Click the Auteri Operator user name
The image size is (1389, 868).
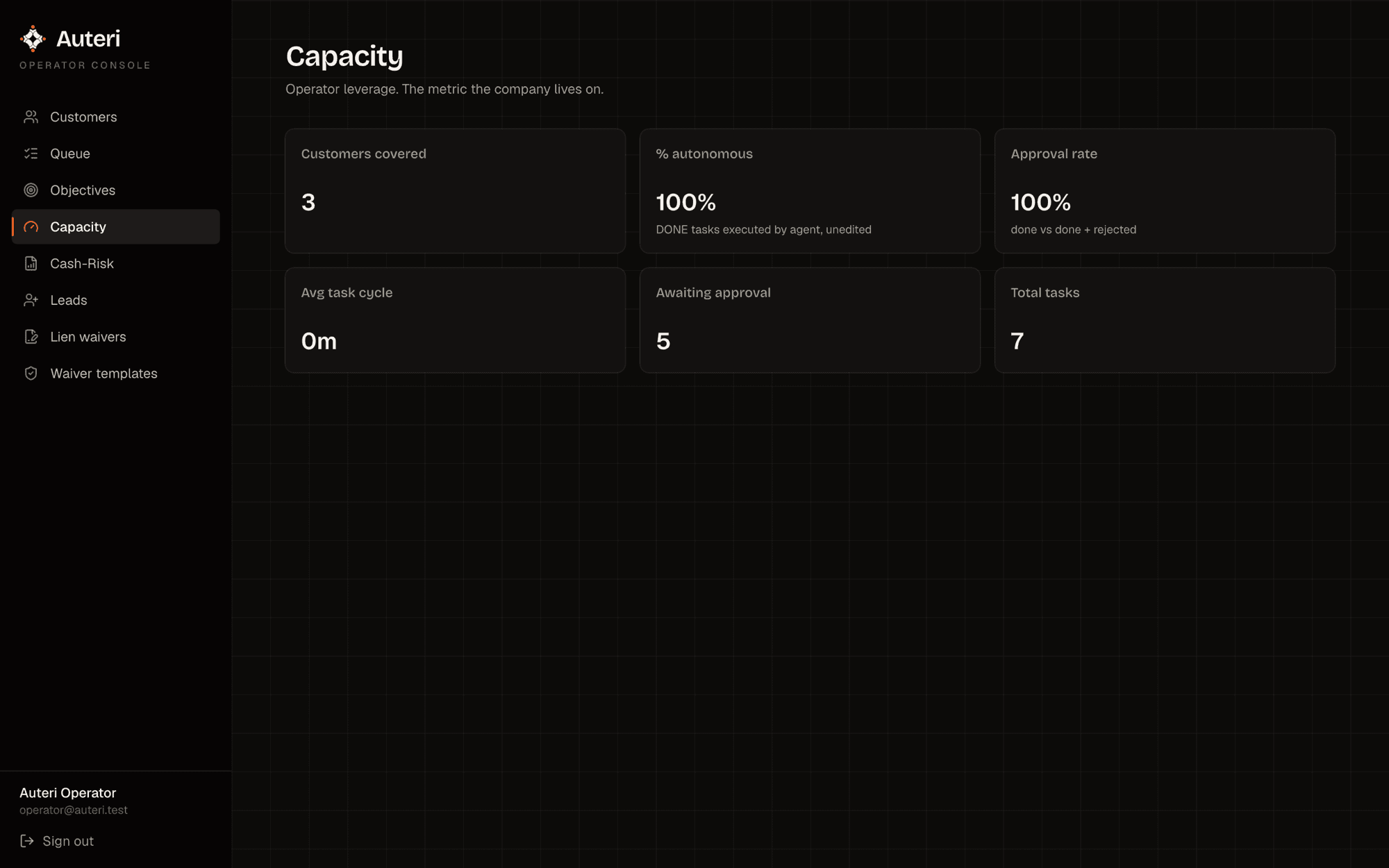coord(68,793)
